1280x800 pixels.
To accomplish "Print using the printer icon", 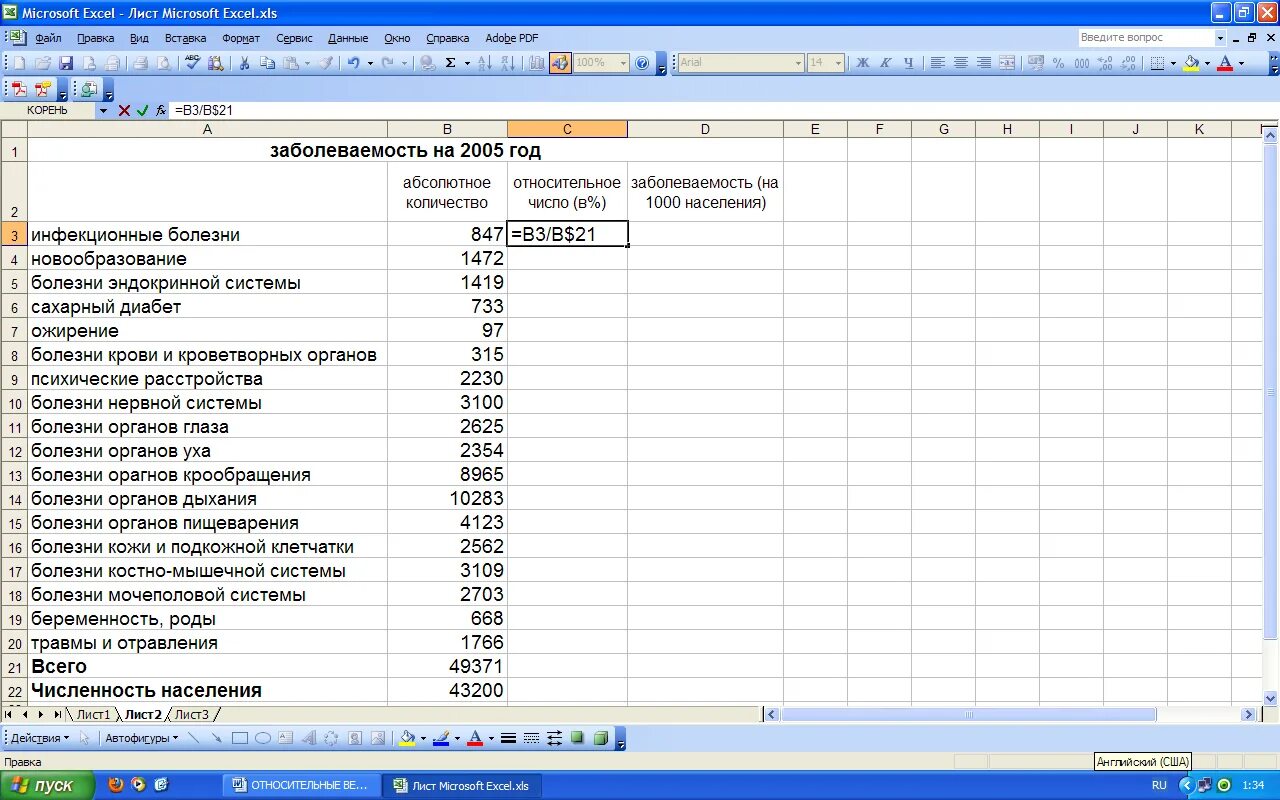I will (141, 63).
